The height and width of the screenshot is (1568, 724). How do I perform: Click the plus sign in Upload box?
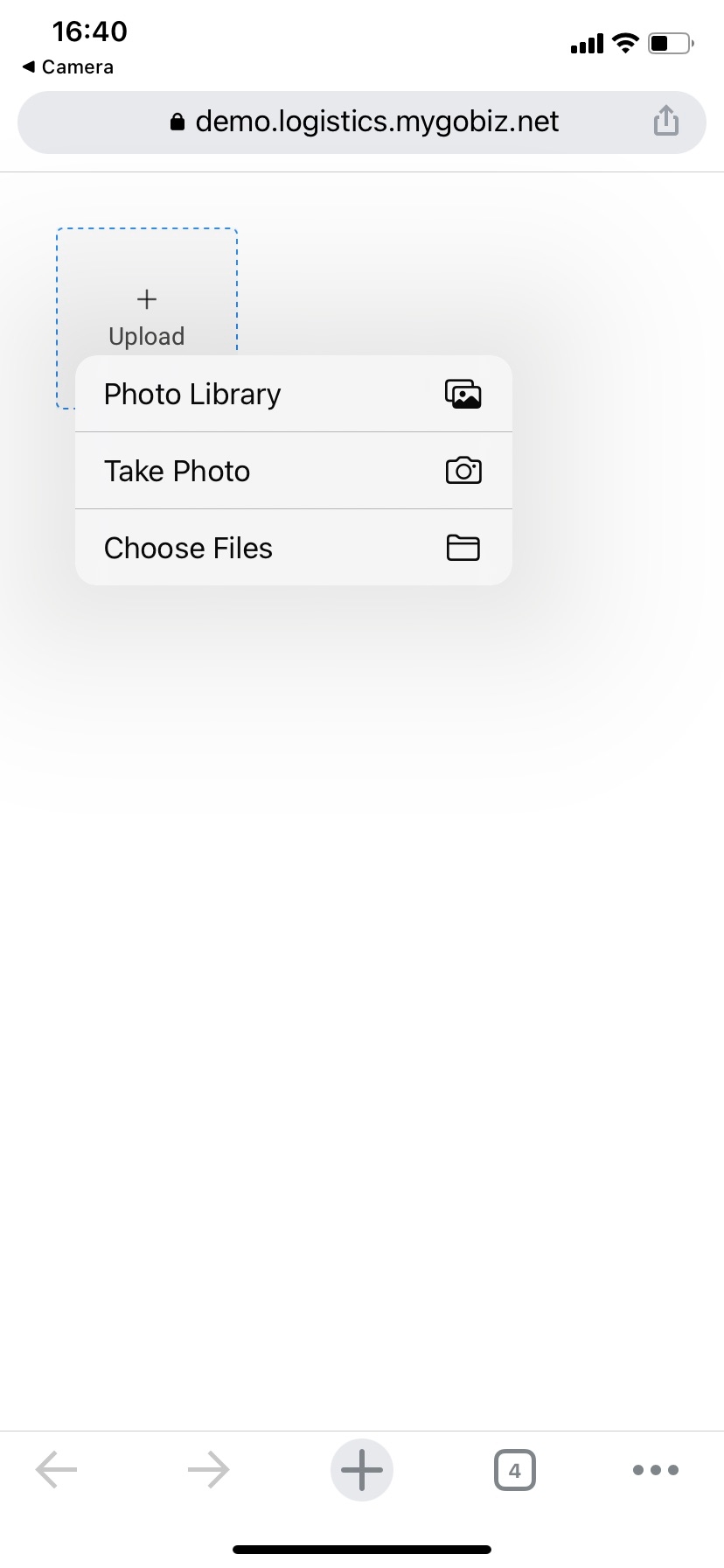point(147,299)
